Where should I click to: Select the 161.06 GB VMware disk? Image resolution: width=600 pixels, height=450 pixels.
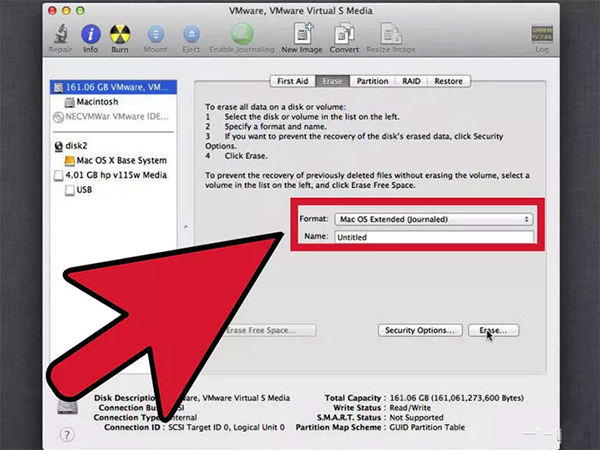pyautogui.click(x=113, y=87)
